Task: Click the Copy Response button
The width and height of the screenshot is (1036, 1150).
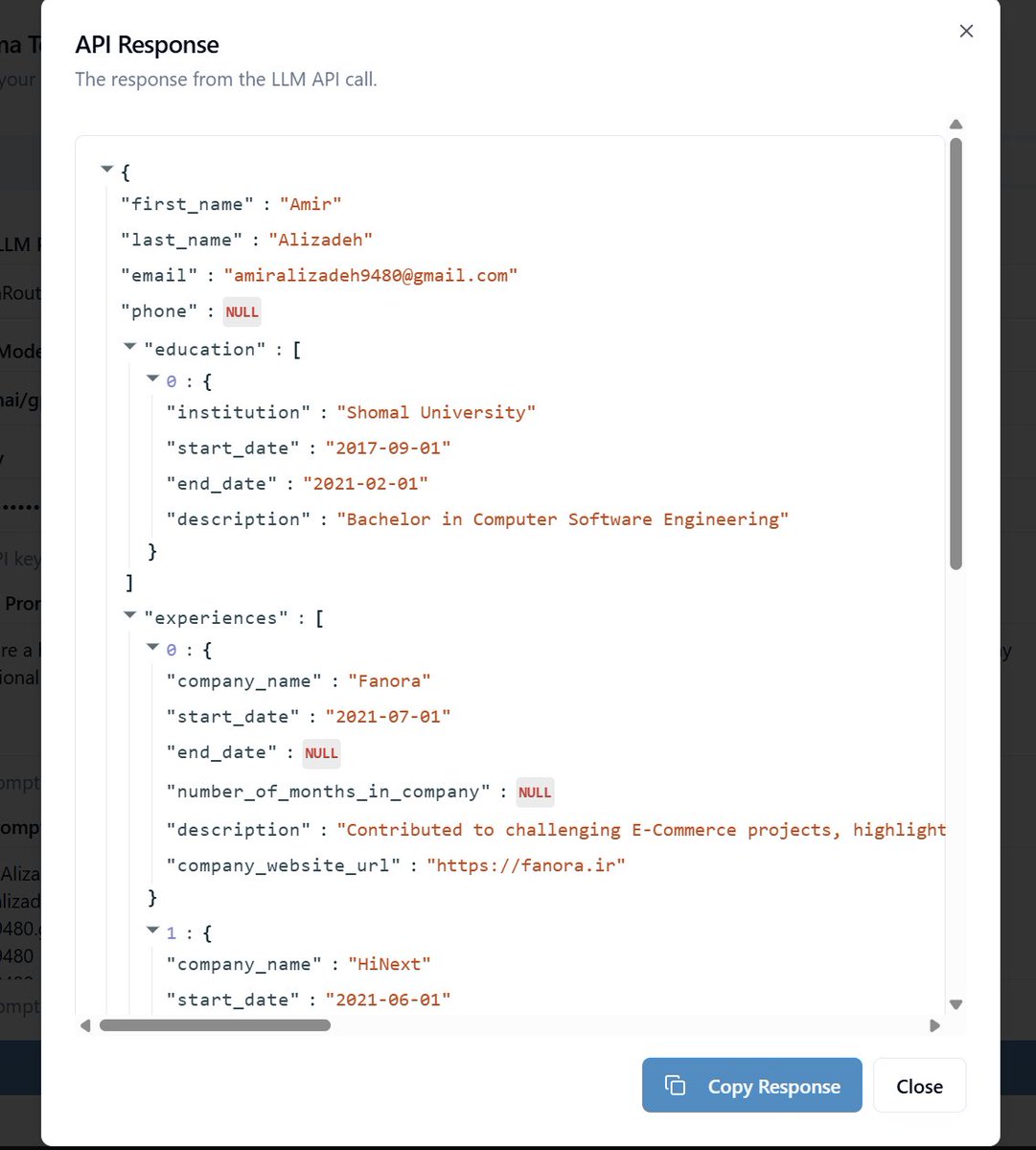Action: click(x=752, y=1086)
